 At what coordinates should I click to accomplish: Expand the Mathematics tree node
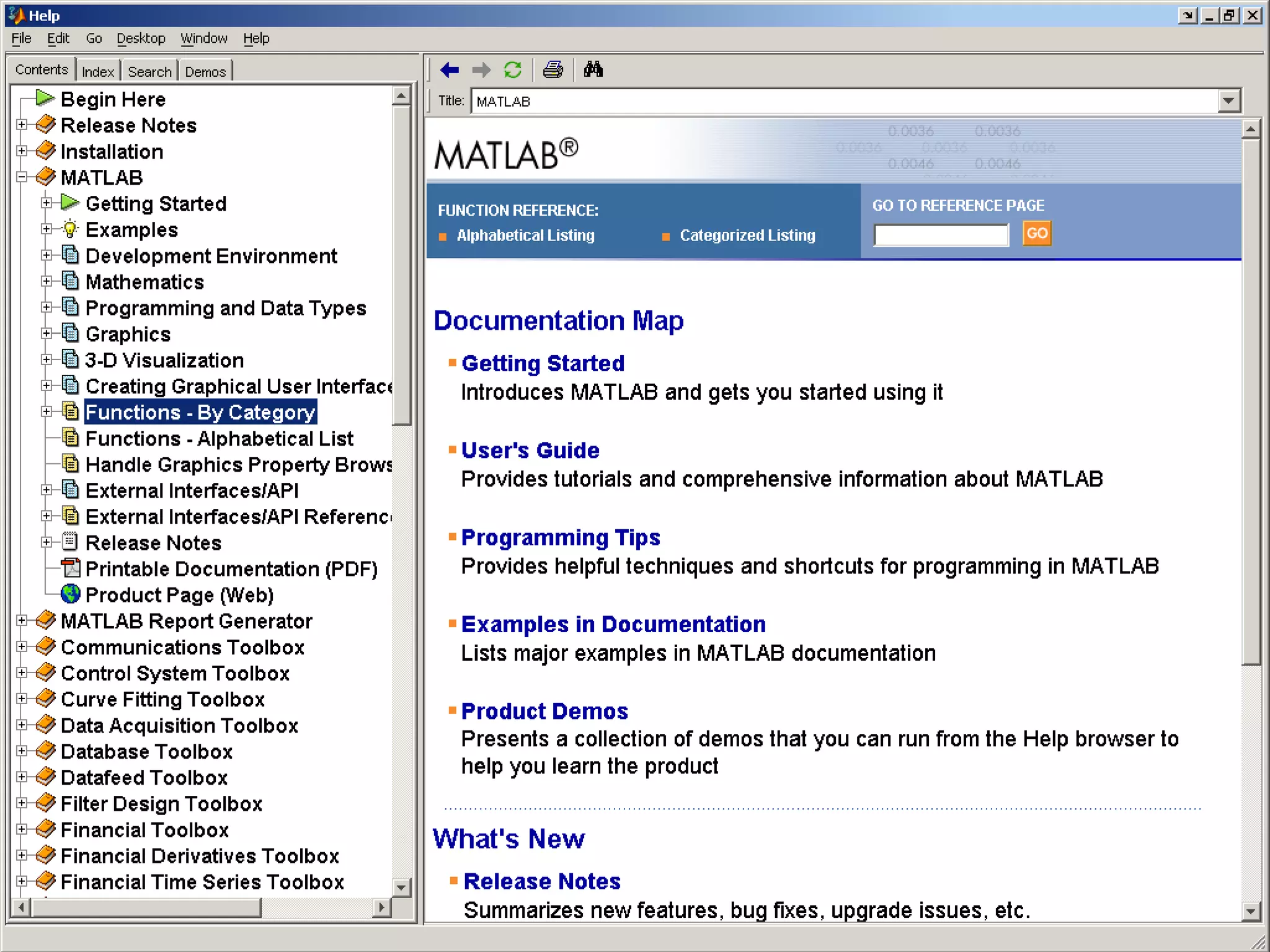[x=47, y=281]
